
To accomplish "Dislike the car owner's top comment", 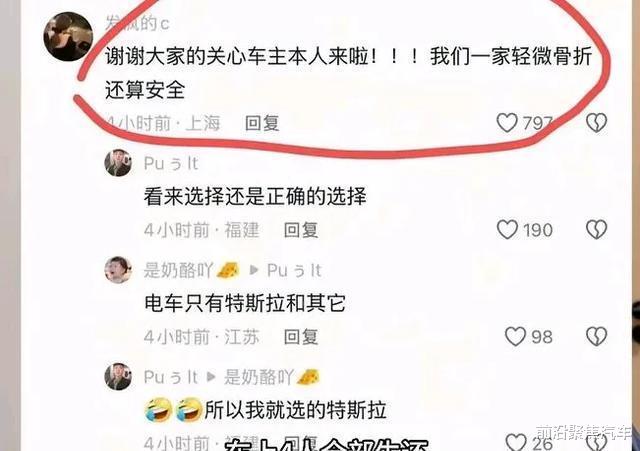I will (x=596, y=123).
